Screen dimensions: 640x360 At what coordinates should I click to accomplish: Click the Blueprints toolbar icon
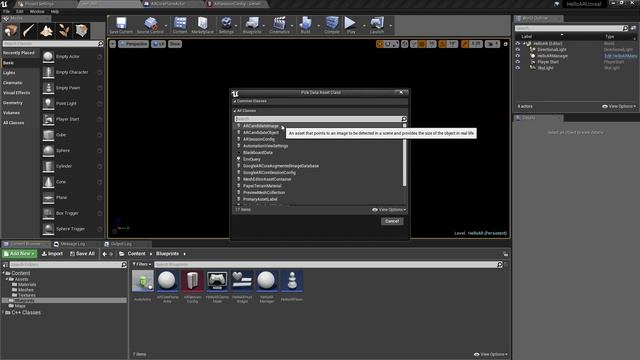pyautogui.click(x=252, y=25)
